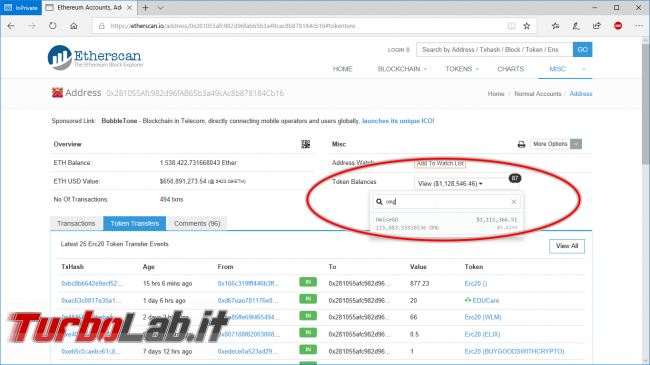Open Comments (96) tab

point(197,223)
